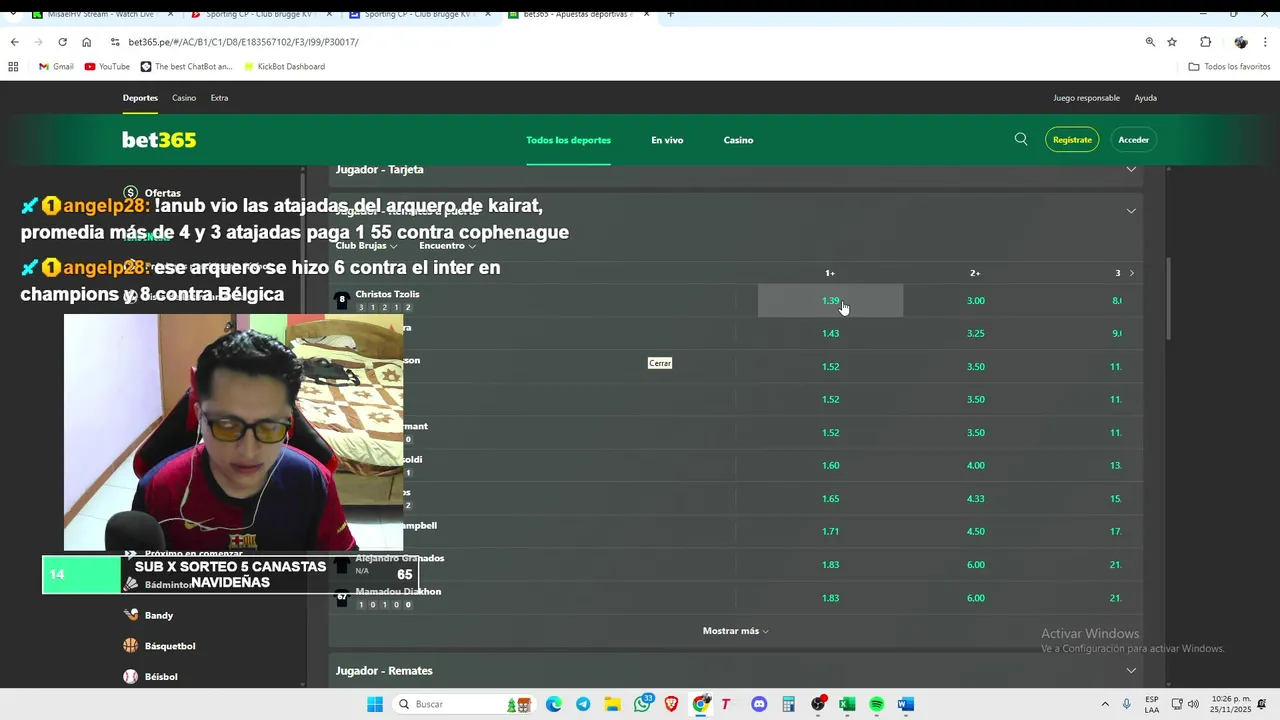Select the 4.50 odds cell
Screen dimensions: 1280x720
point(976,532)
